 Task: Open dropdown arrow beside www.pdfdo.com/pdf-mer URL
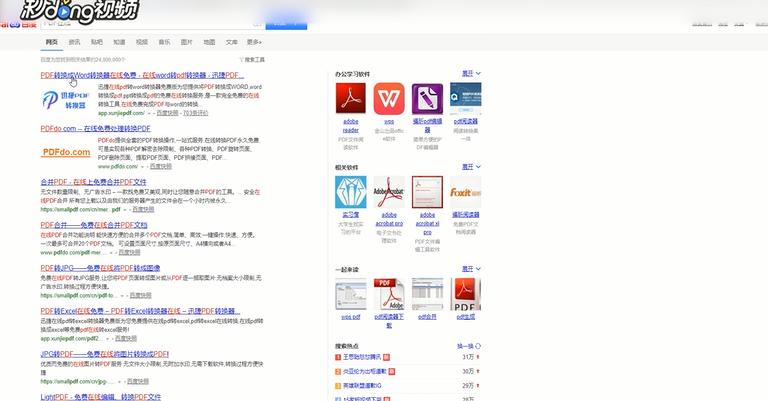[x=111, y=253]
